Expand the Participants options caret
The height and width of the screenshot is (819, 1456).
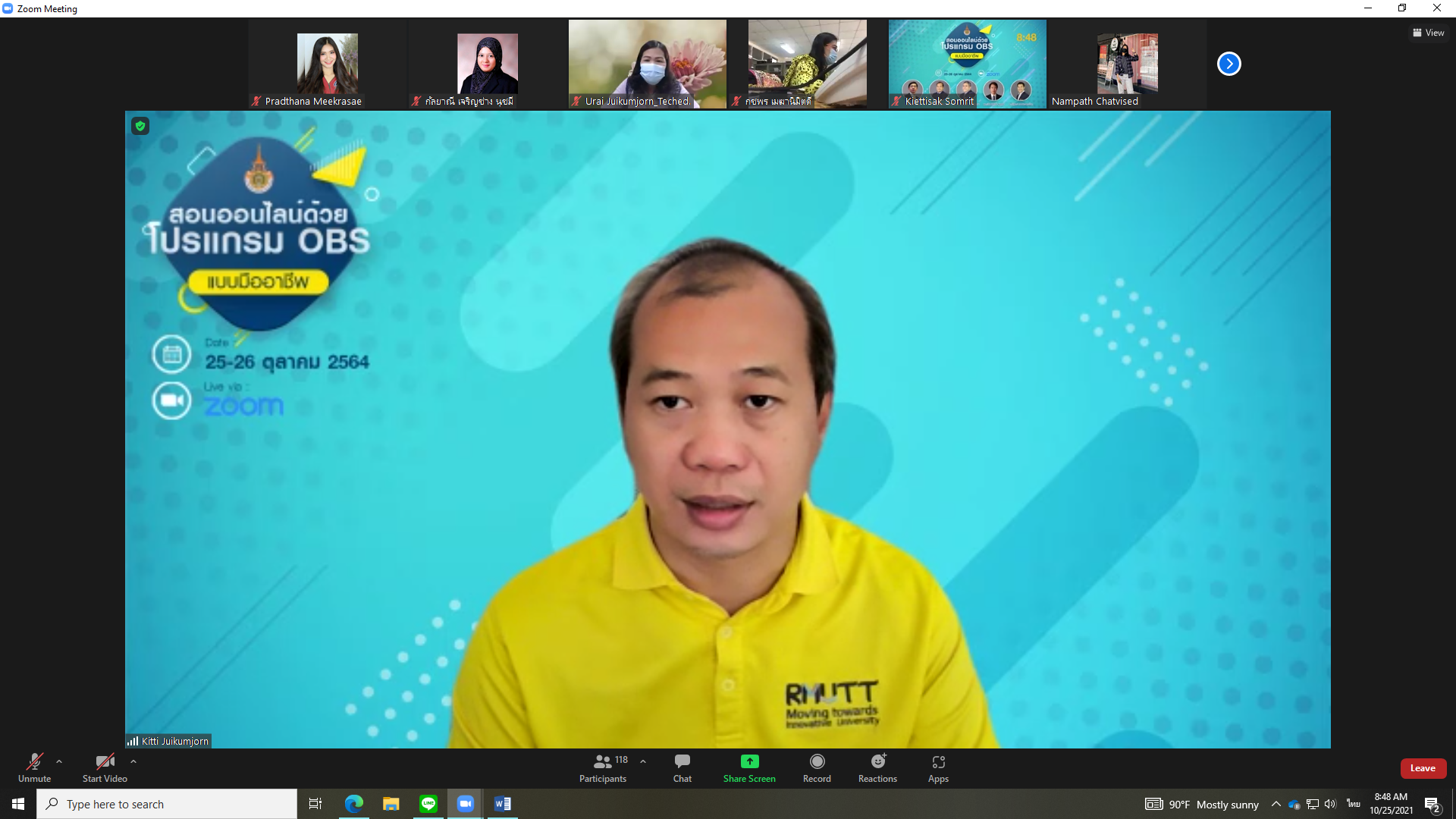click(643, 761)
